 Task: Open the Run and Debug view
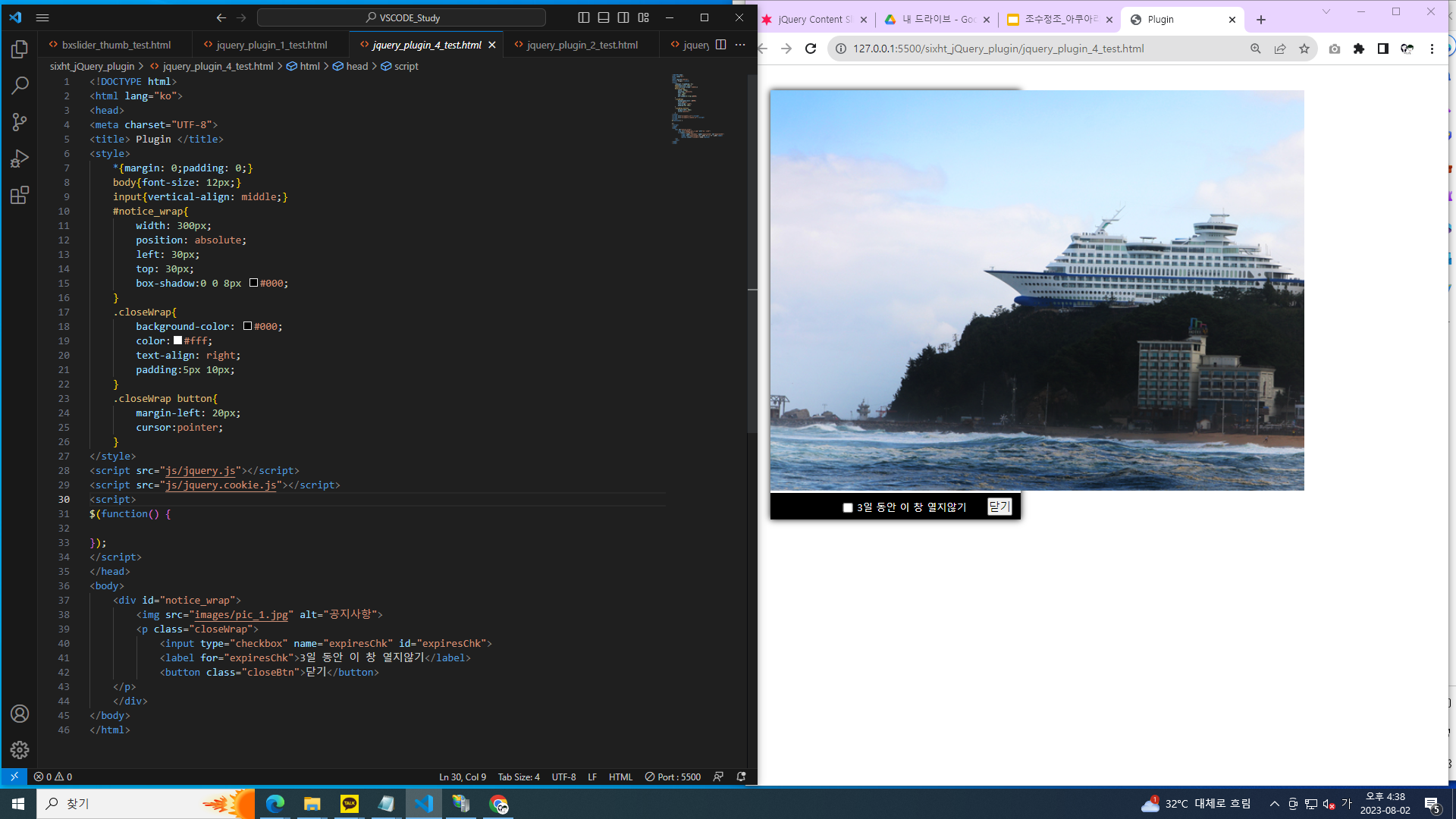click(x=20, y=158)
